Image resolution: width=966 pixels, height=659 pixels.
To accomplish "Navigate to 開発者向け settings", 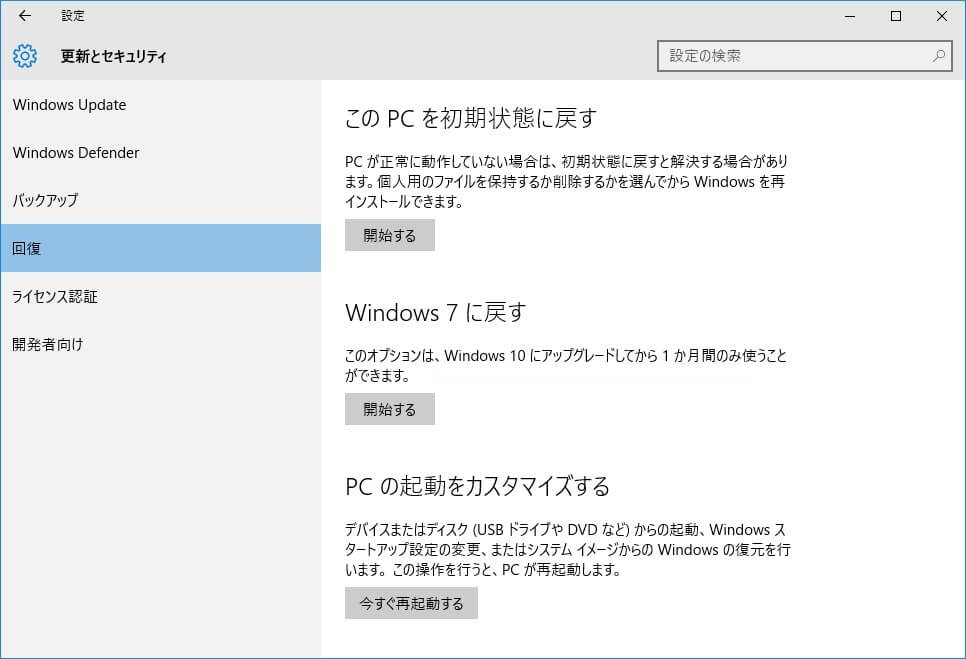I will click(x=47, y=344).
